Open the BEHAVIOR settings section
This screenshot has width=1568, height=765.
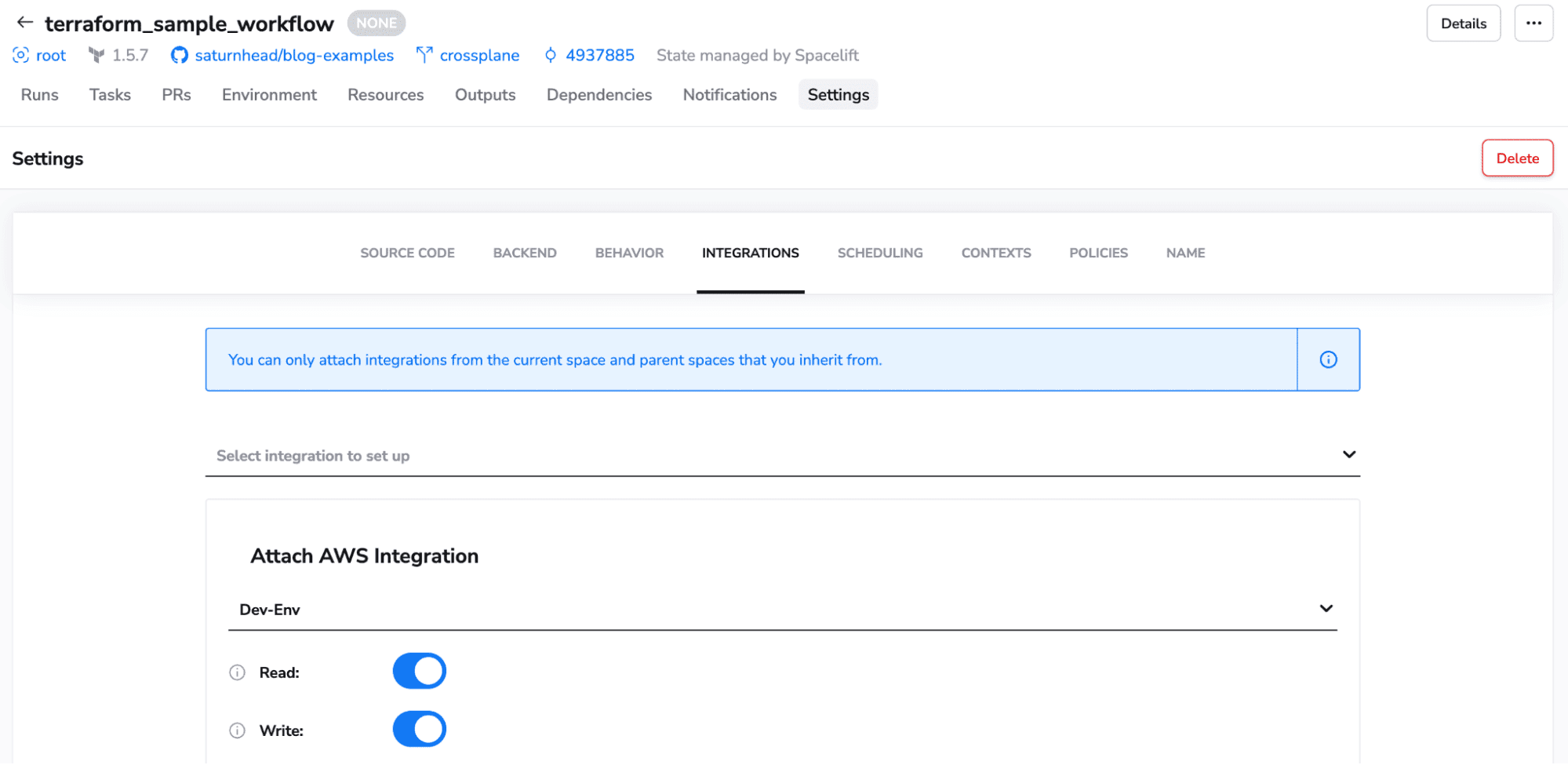point(629,253)
